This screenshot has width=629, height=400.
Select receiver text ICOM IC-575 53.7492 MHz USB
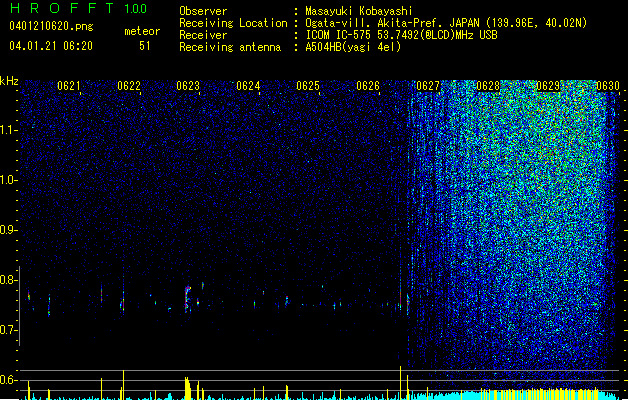click(x=401, y=35)
